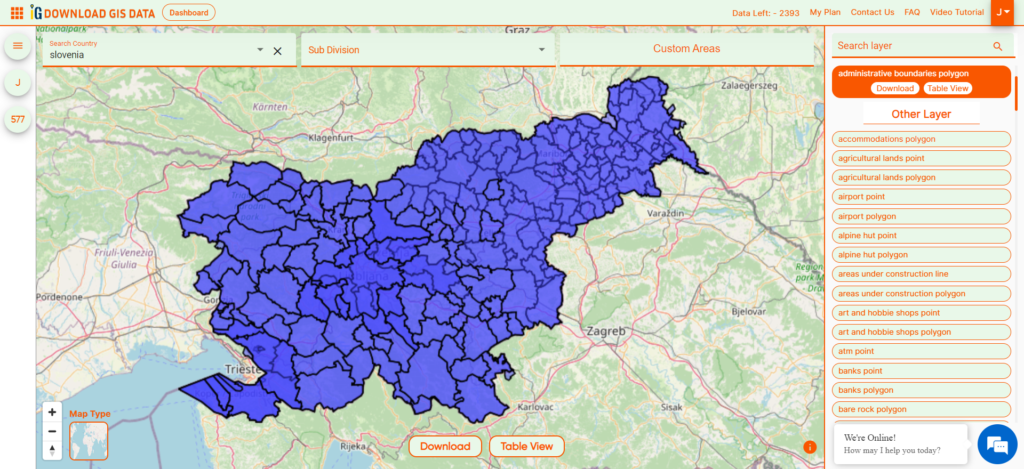
Task: Click the Klagenfurt label on map
Action: click(x=330, y=138)
